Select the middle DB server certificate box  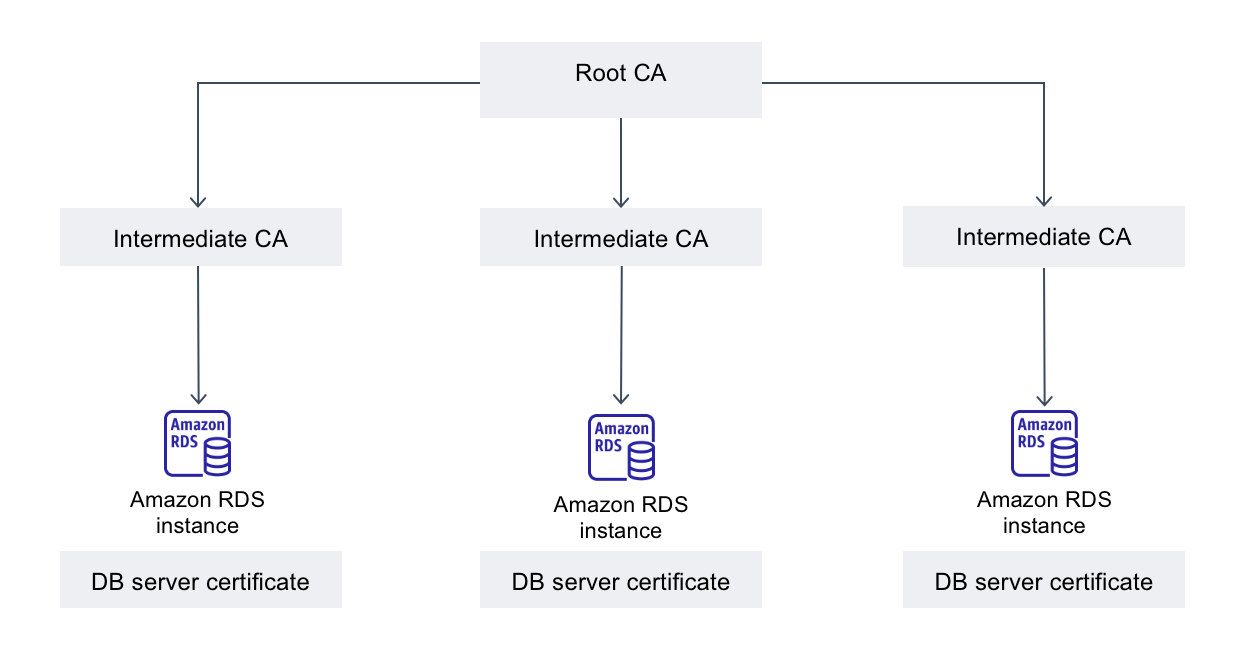pyautogui.click(x=621, y=581)
